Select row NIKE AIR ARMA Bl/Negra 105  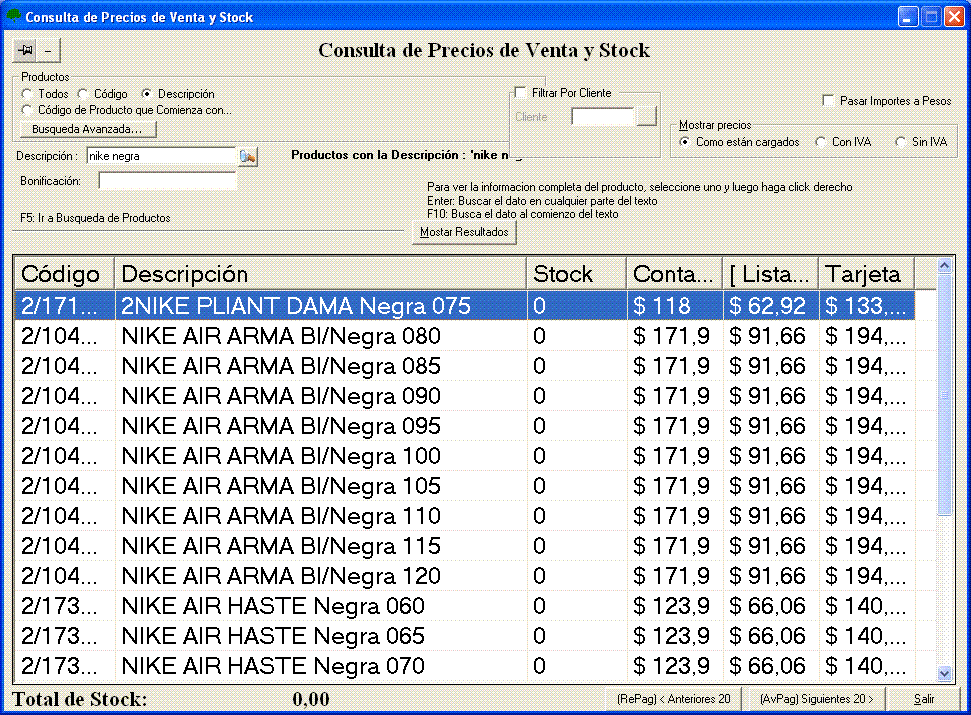pyautogui.click(x=464, y=486)
